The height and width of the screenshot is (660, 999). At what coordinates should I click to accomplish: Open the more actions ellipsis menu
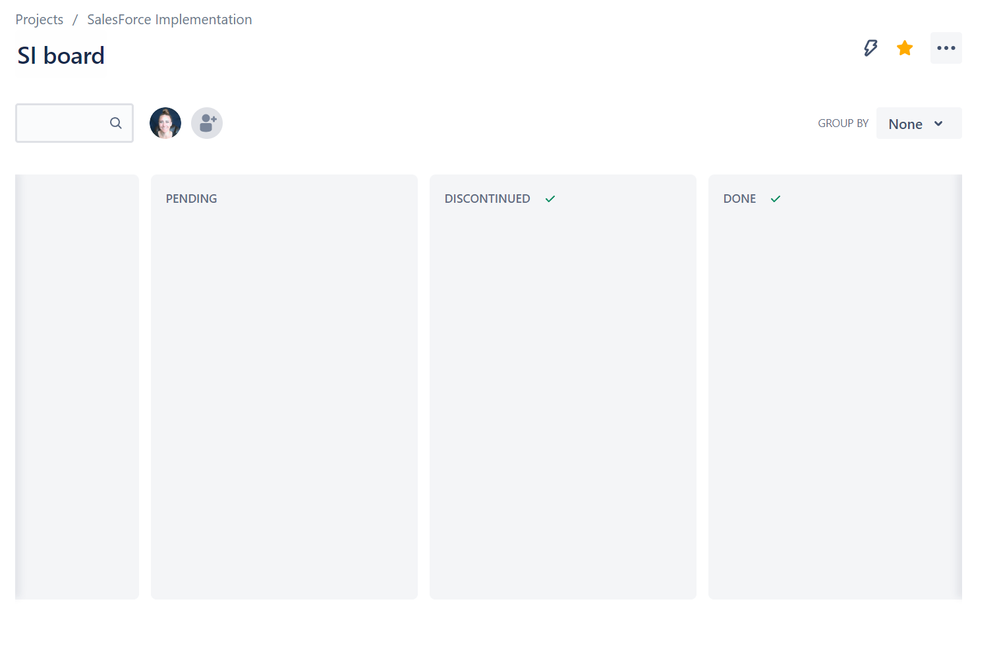(945, 47)
